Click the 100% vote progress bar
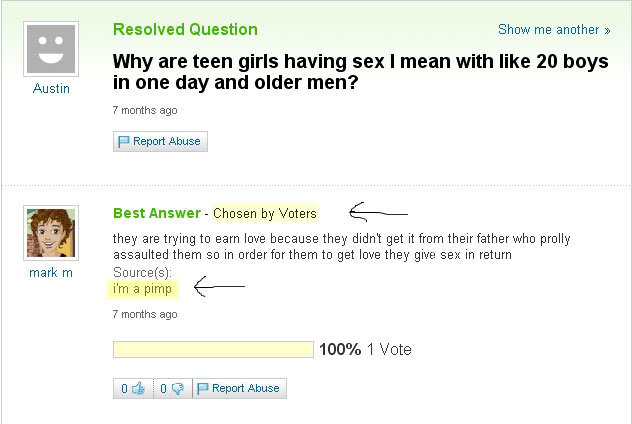The height and width of the screenshot is (424, 632). tap(213, 349)
